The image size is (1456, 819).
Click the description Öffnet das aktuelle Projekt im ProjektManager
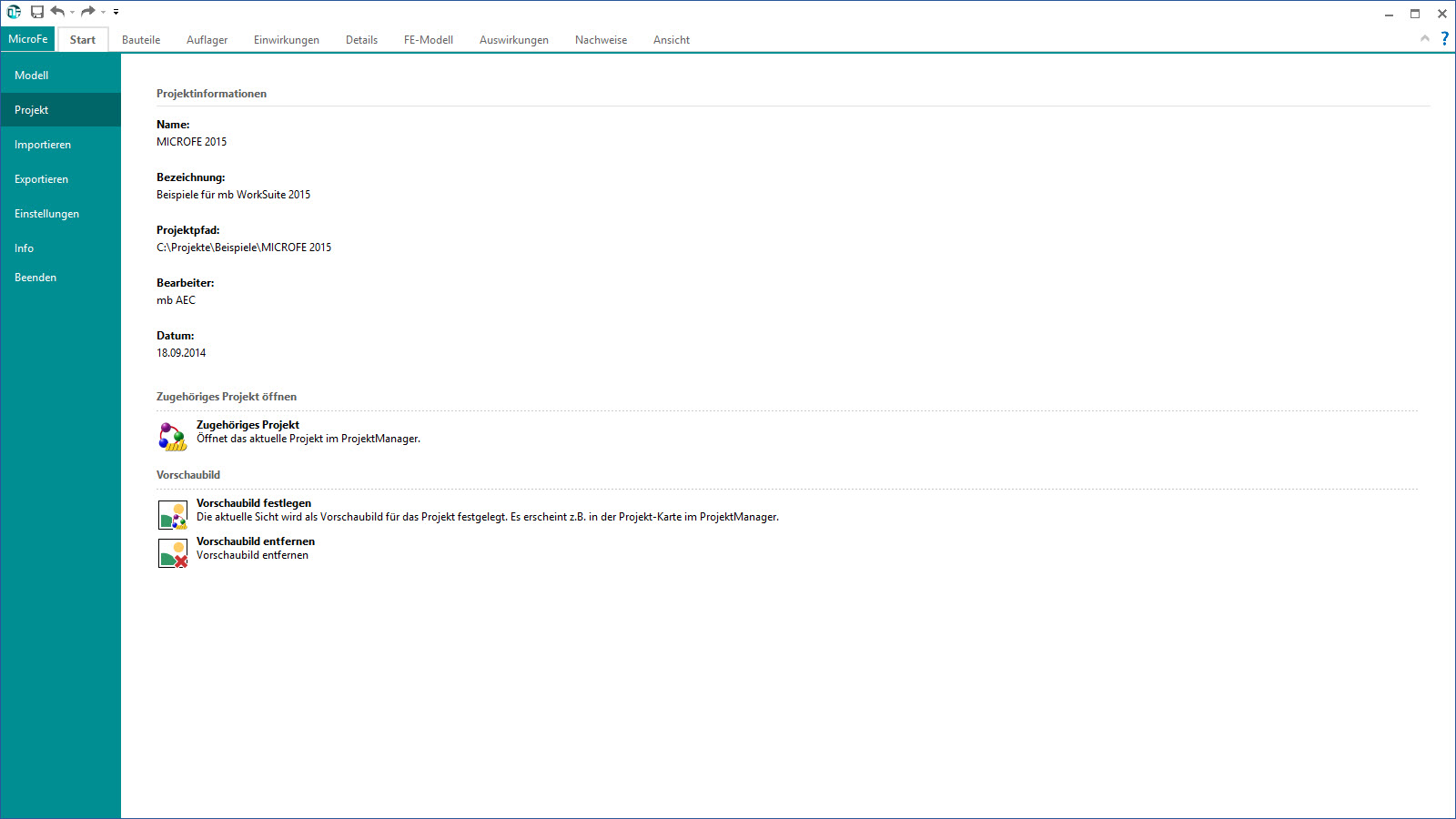[308, 439]
